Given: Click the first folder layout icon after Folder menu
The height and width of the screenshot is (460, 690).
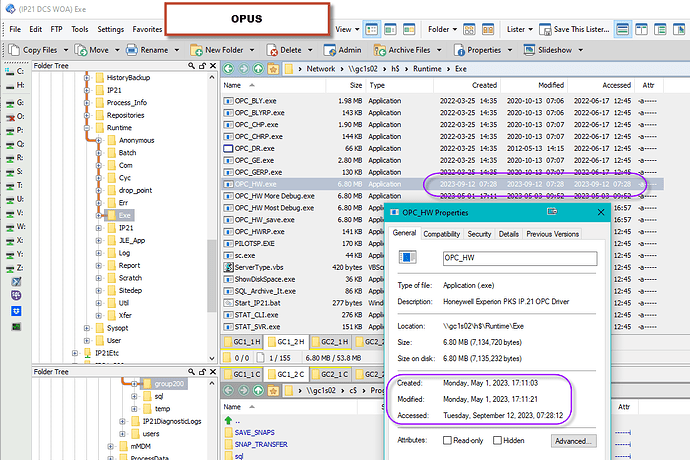Looking at the screenshot, I should coord(469,29).
